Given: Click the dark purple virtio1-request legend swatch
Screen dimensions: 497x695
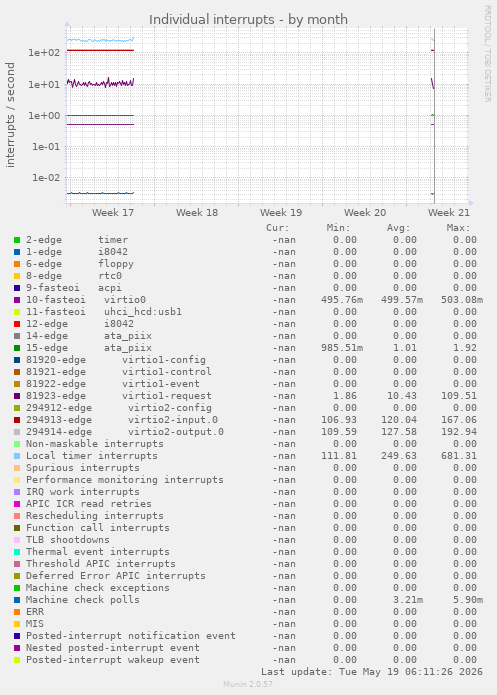Looking at the screenshot, I should coord(17,396).
